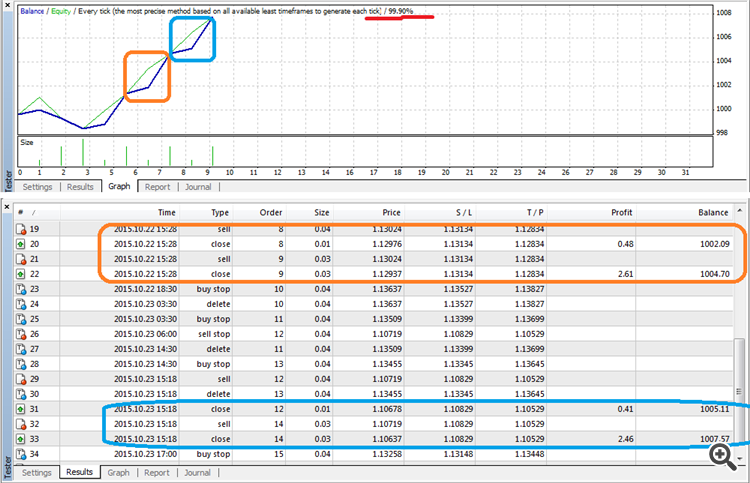Click the sell stop icon of row 26

pyautogui.click(x=21, y=334)
